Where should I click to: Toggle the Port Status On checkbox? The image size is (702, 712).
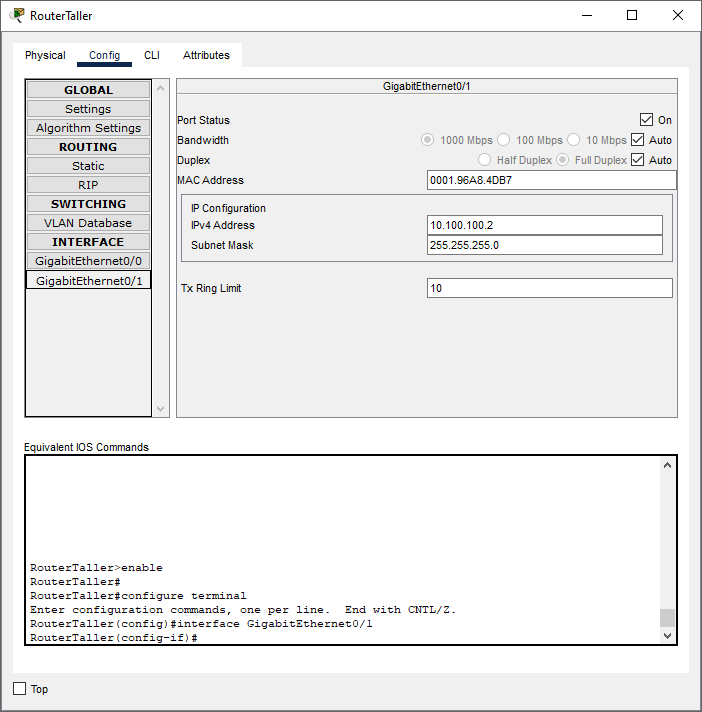click(x=646, y=120)
